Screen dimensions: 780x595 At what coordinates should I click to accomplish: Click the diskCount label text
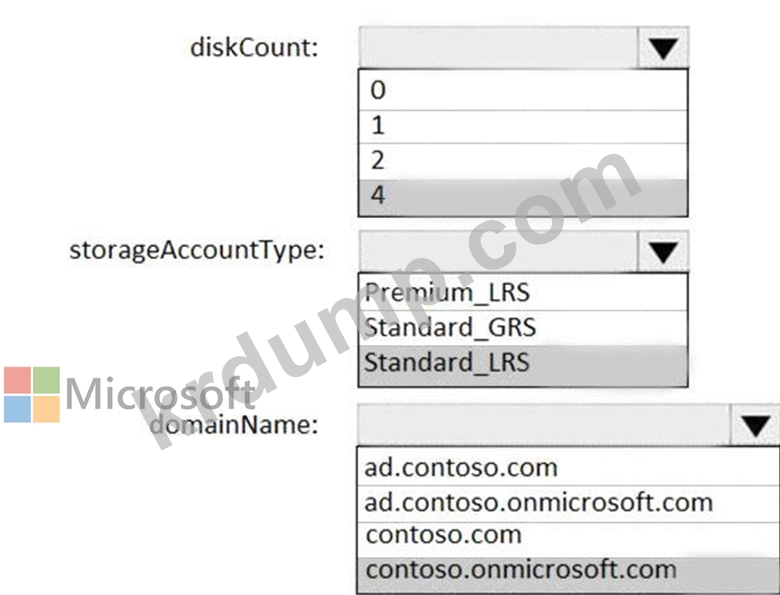[254, 48]
